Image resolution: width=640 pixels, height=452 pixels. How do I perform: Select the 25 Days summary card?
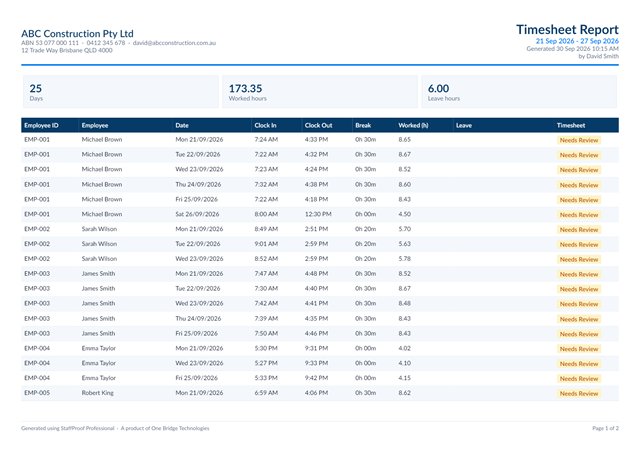click(x=121, y=91)
